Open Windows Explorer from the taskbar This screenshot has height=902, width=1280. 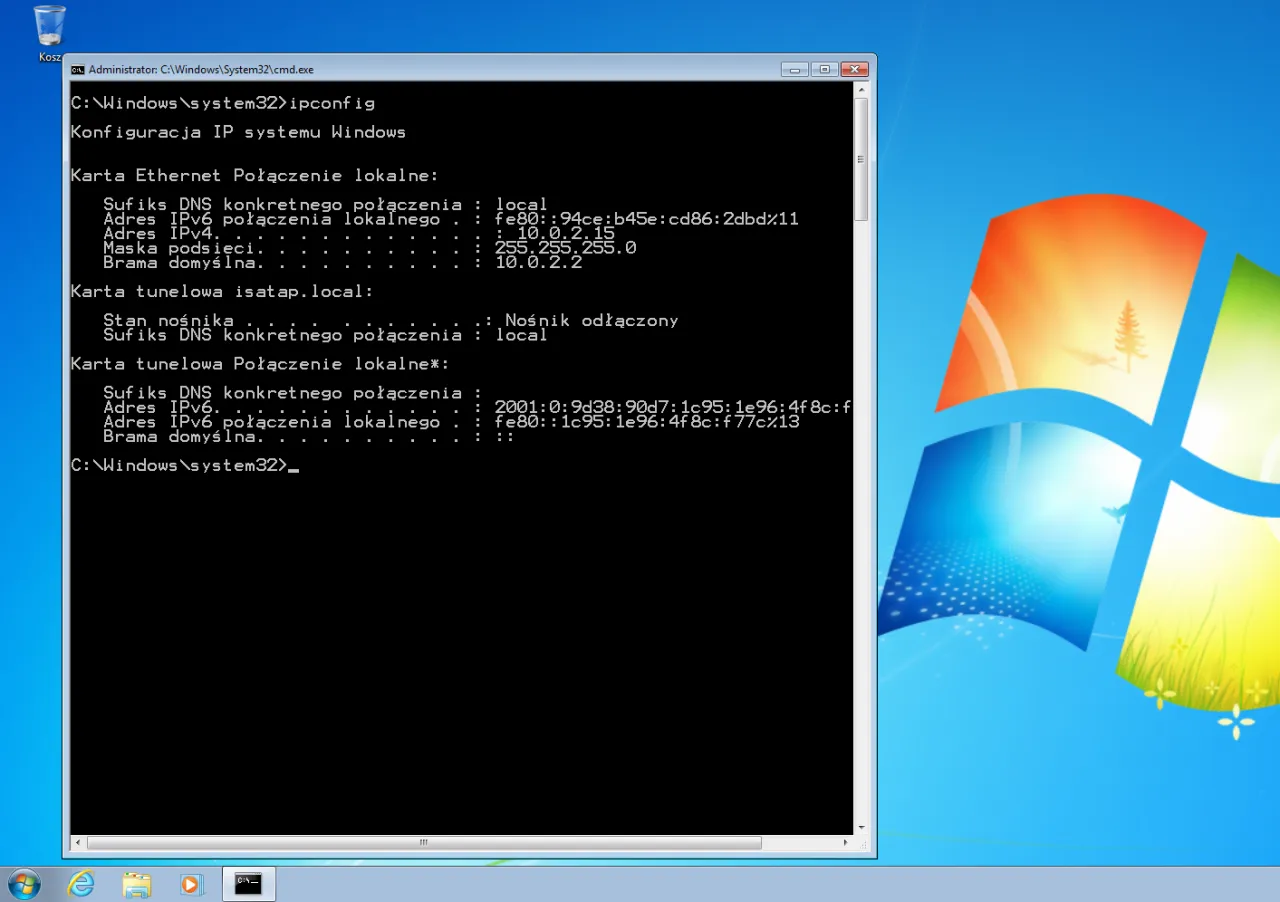pyautogui.click(x=137, y=883)
